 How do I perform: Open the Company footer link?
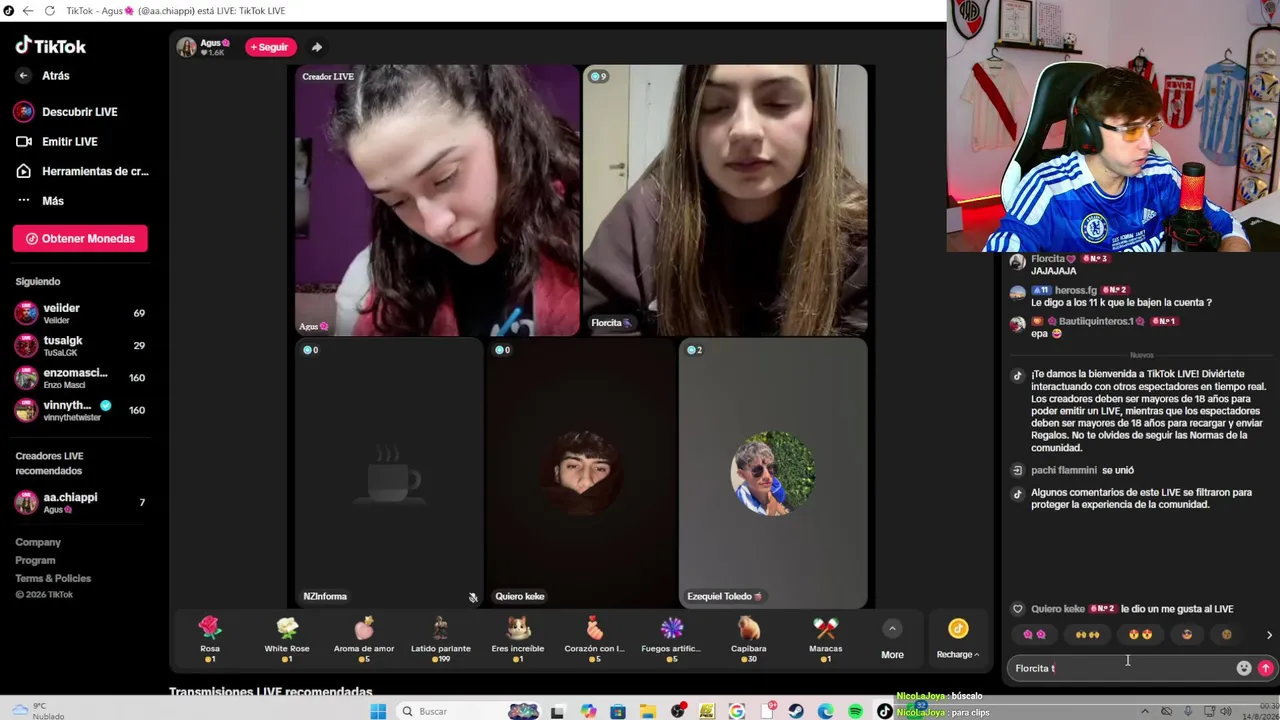coord(38,542)
